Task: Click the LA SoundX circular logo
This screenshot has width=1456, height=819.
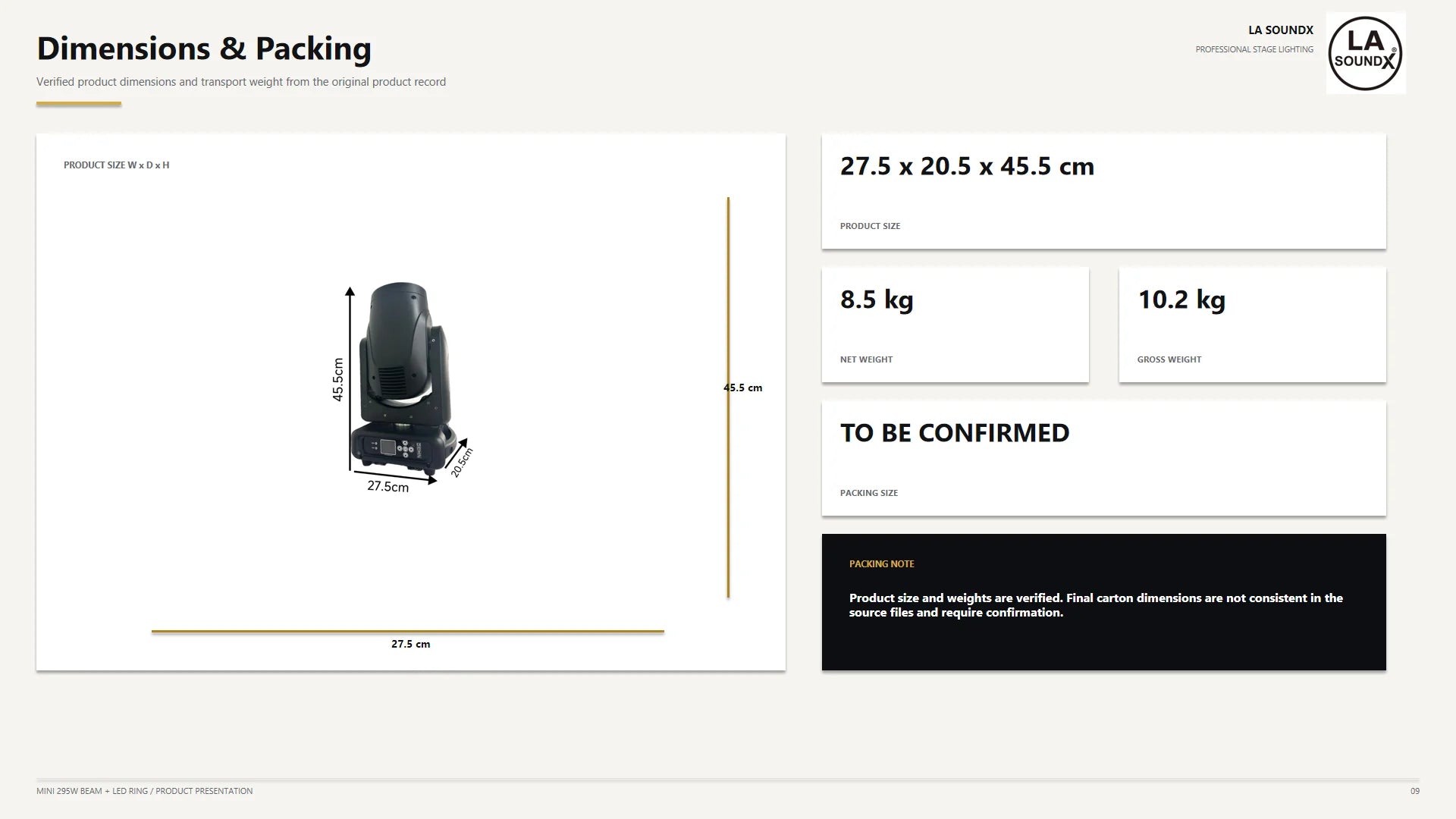Action: (1365, 53)
